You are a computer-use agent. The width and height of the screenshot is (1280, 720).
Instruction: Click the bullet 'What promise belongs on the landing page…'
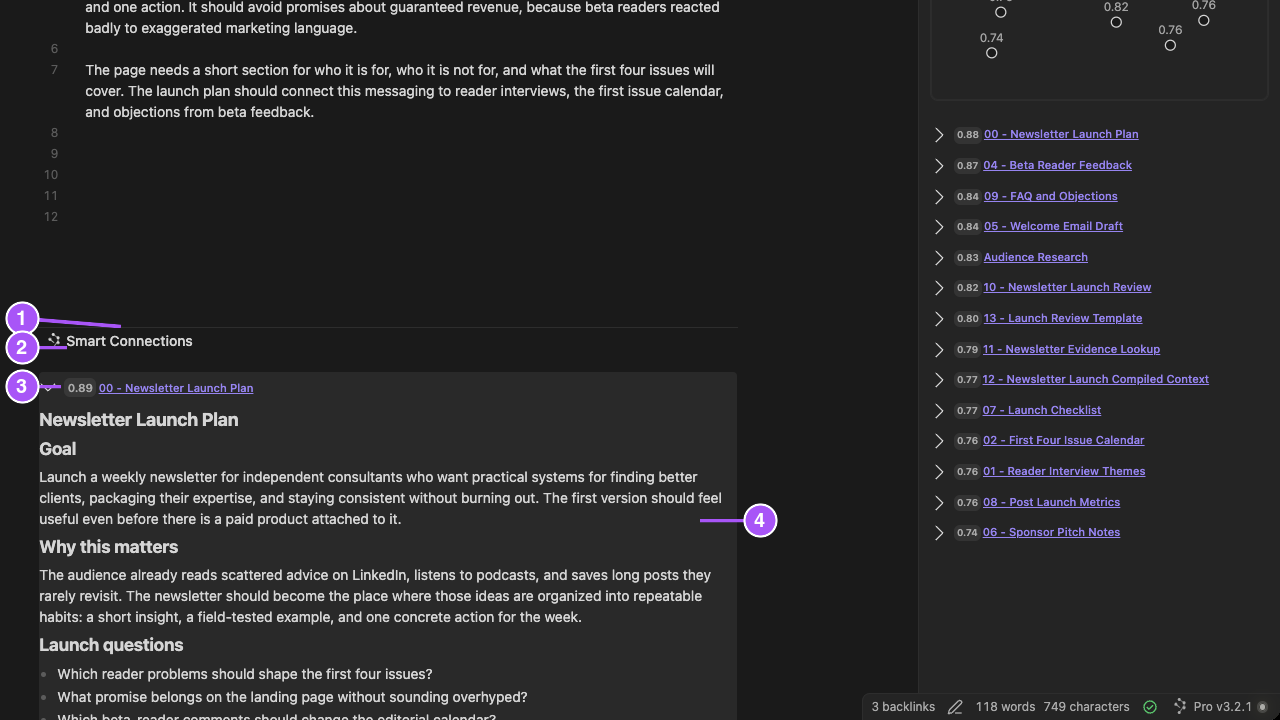point(292,697)
